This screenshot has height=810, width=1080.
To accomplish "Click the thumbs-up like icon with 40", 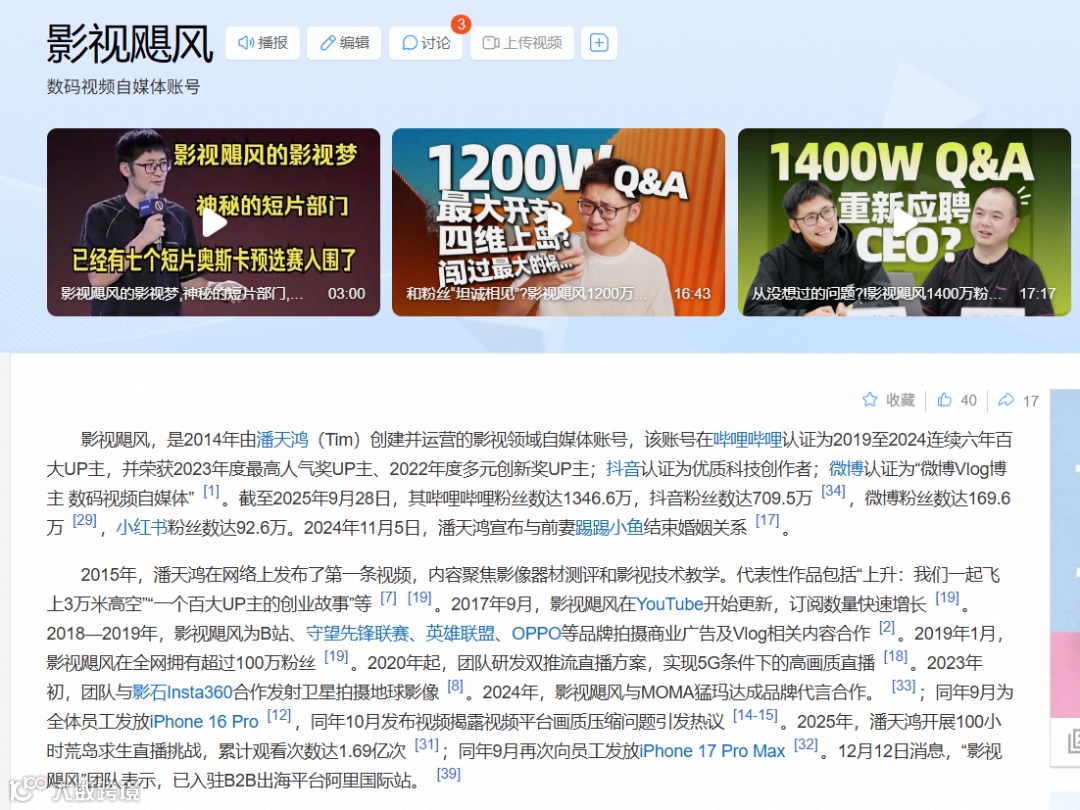I will (x=957, y=400).
